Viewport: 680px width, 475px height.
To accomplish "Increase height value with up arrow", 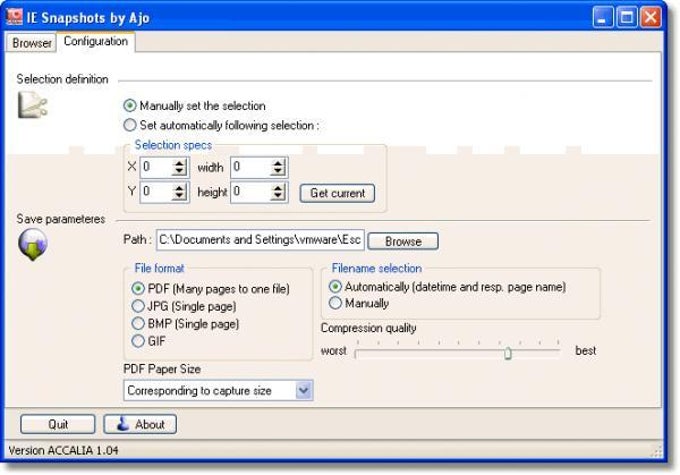I will tap(278, 188).
